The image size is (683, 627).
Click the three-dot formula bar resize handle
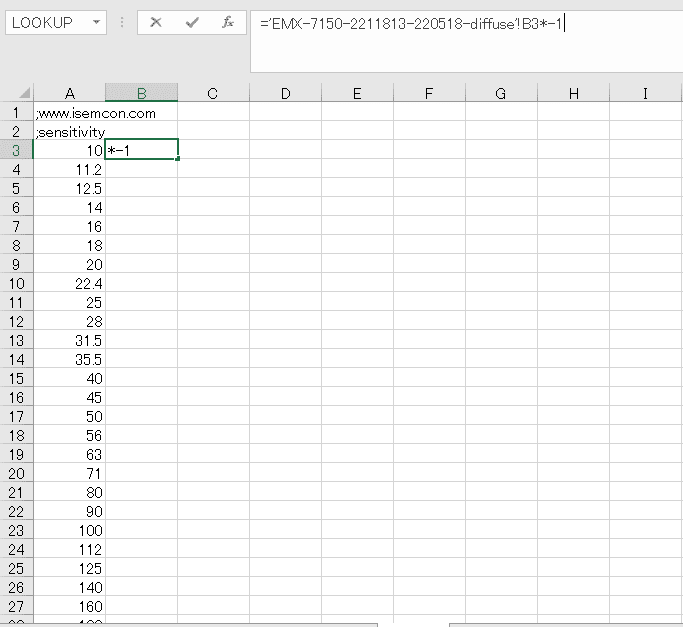tap(122, 22)
